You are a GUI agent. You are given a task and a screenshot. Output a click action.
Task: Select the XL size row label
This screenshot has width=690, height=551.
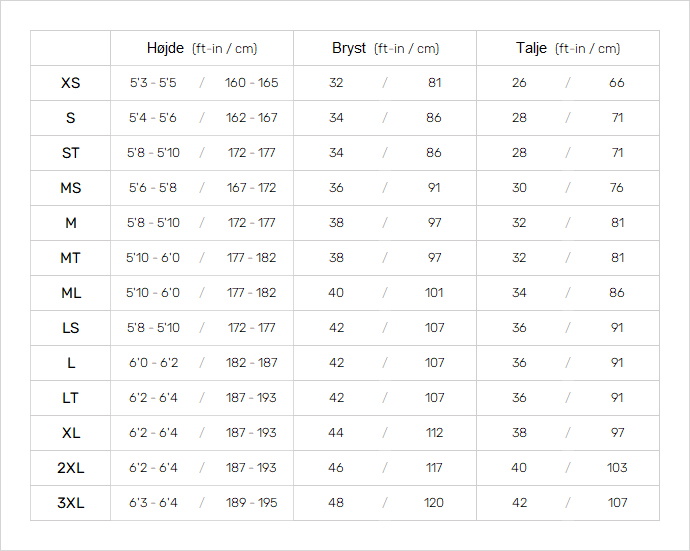[x=70, y=433]
